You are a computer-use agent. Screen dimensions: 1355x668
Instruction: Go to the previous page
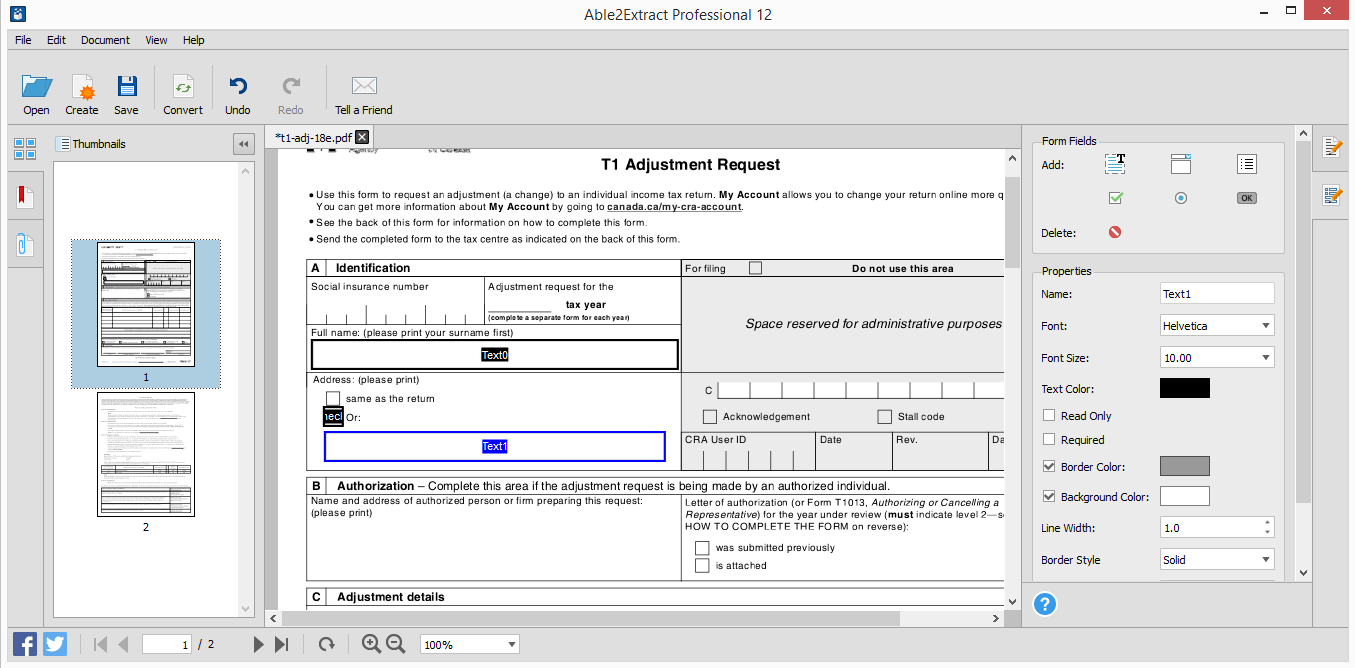pyautogui.click(x=124, y=645)
